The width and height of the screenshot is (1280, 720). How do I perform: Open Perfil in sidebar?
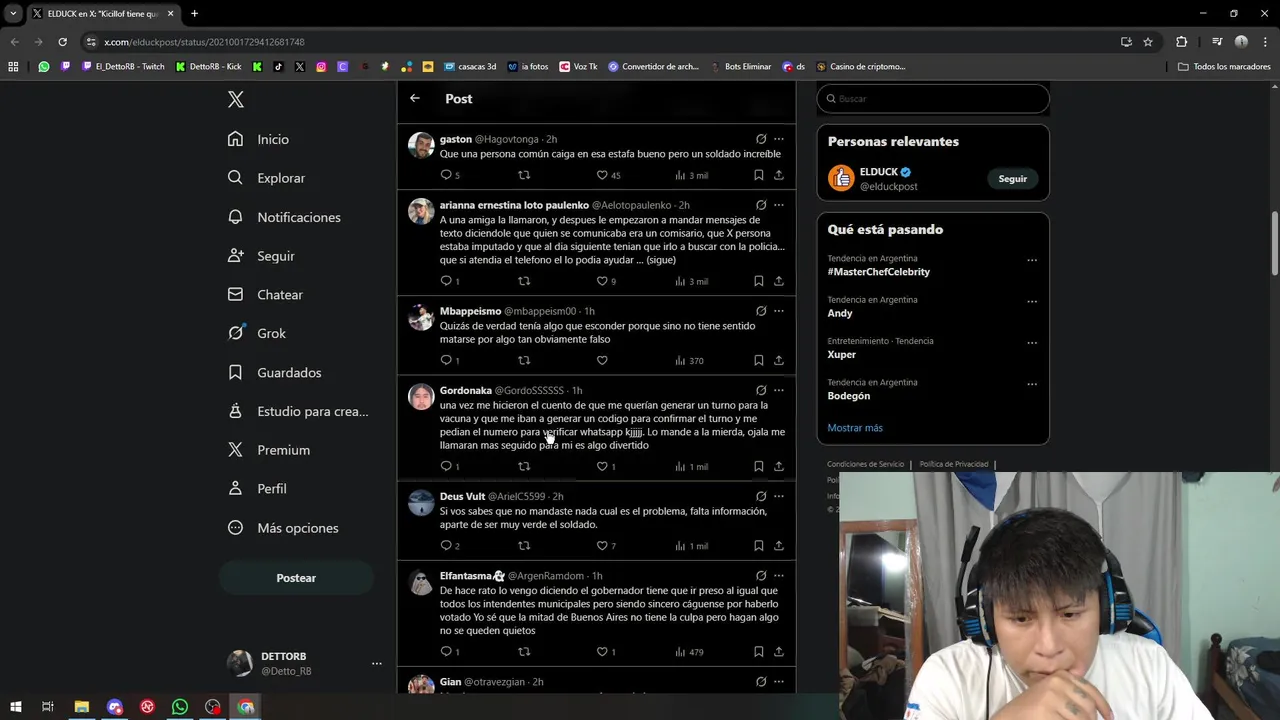(x=258, y=489)
